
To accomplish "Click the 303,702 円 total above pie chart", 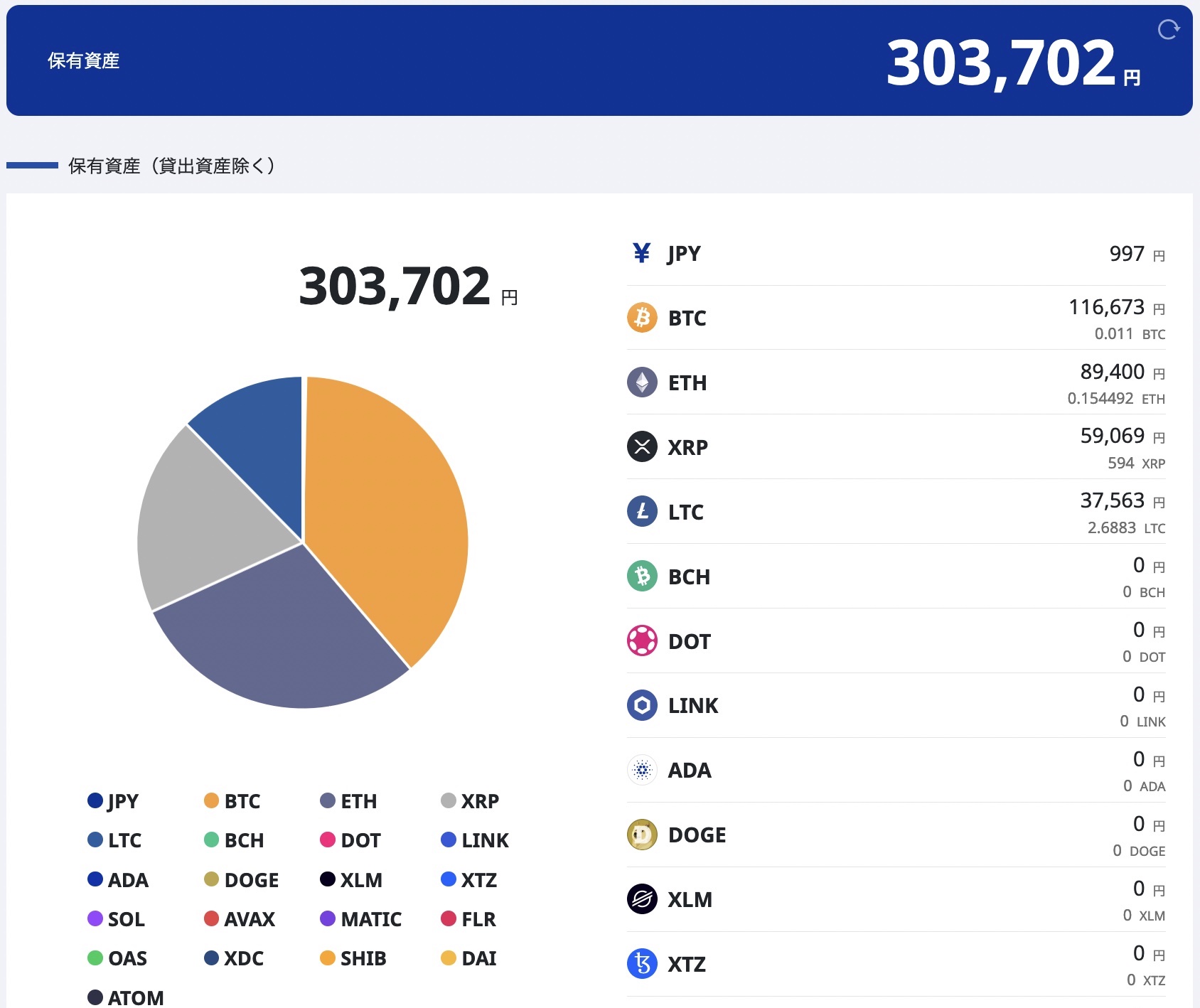I will click(408, 286).
